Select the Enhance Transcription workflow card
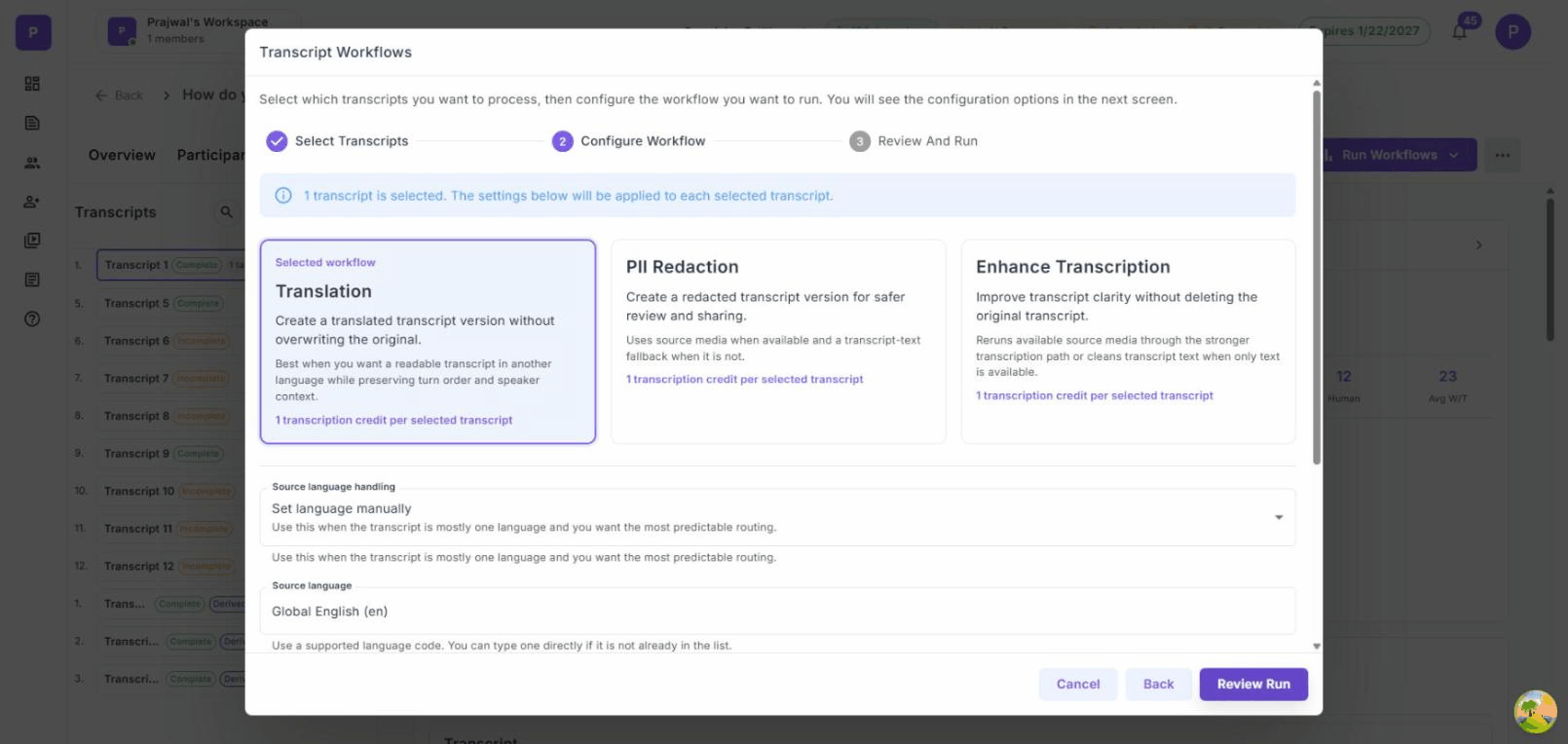Viewport: 1568px width, 744px height. [x=1128, y=342]
